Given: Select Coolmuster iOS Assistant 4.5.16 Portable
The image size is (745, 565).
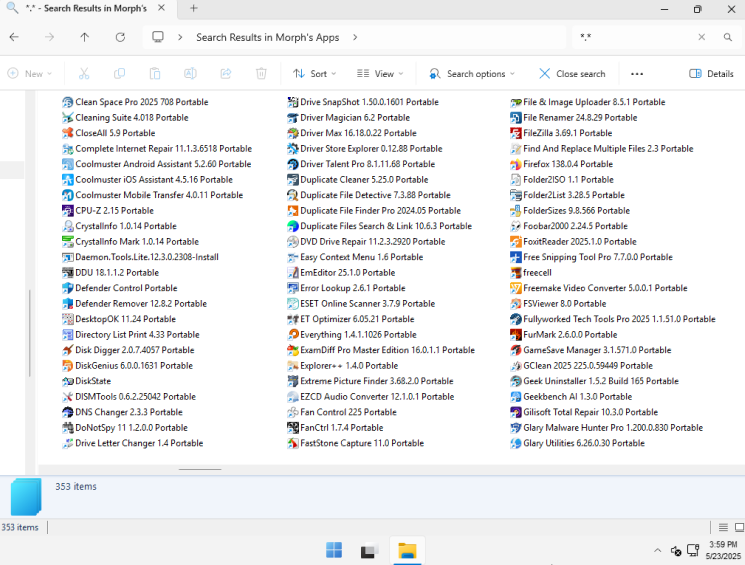Looking at the screenshot, I should coord(147,180).
